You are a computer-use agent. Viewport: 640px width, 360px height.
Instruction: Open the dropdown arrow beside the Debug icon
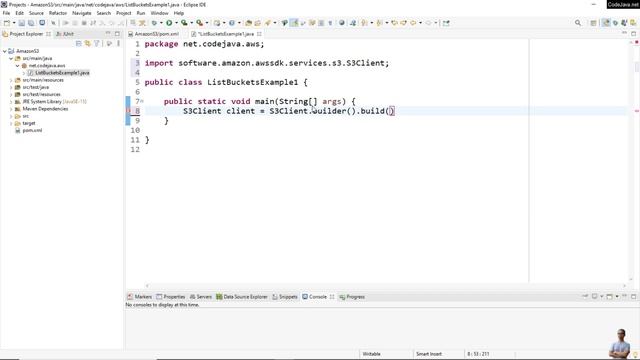[x=161, y=23]
